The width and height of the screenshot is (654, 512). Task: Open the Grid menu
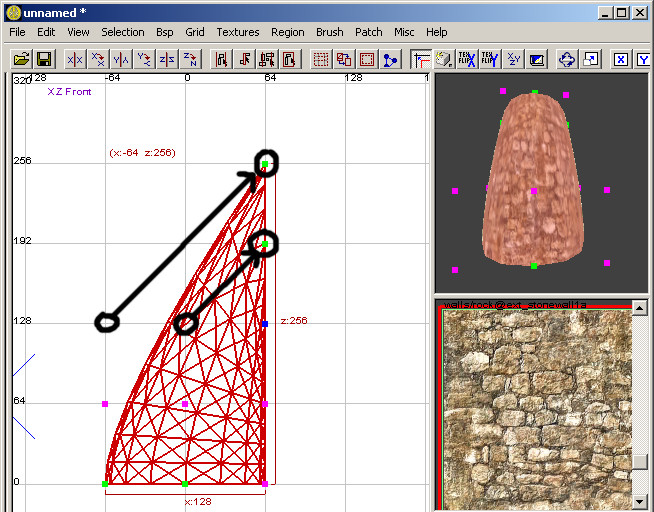[195, 32]
